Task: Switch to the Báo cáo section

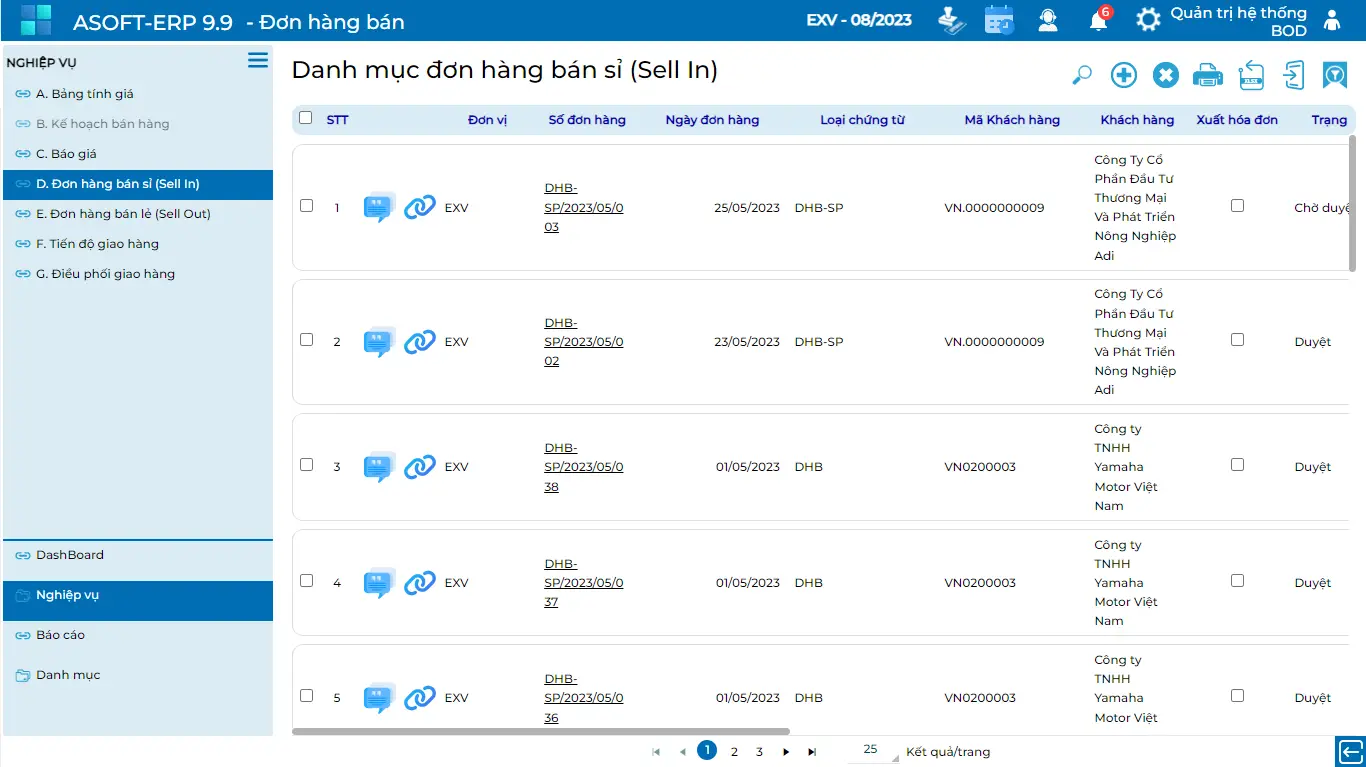Action: (60, 635)
